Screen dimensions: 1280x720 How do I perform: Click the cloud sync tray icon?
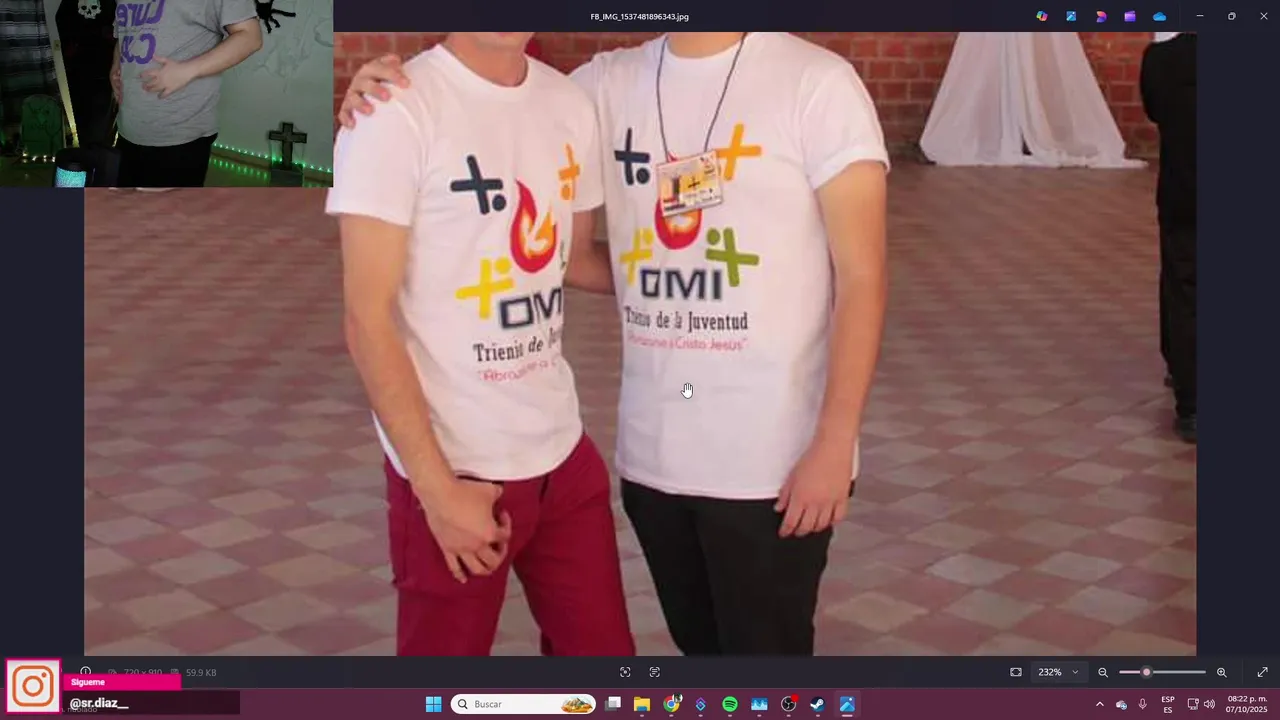[x=1121, y=704]
